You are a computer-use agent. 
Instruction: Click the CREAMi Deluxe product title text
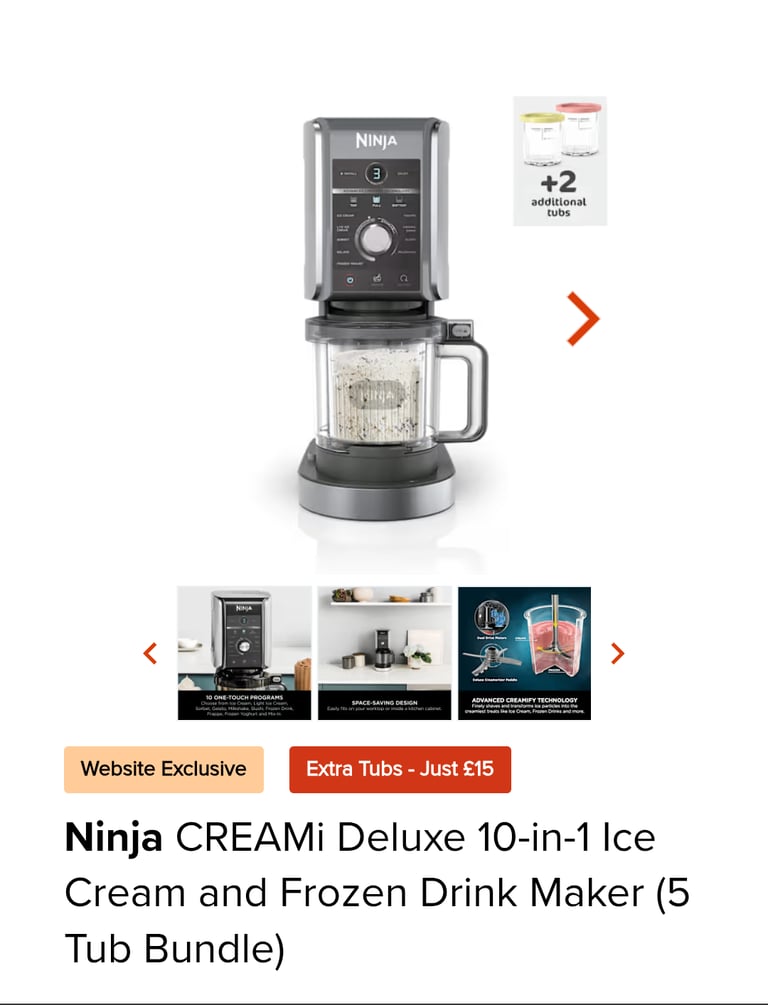pyautogui.click(x=377, y=893)
